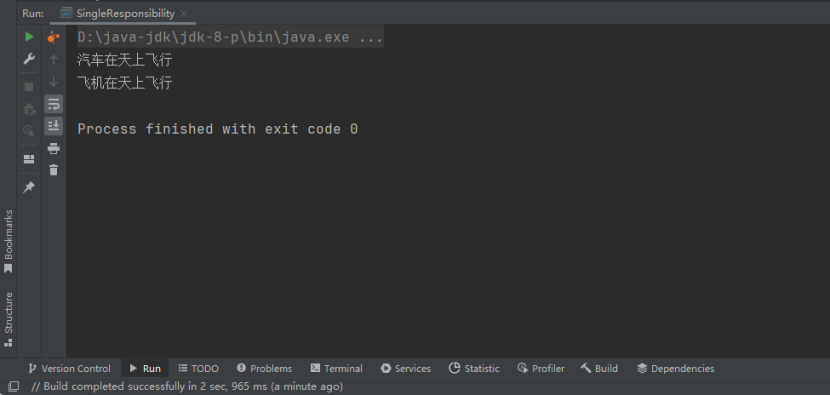Open the Version Control tool window
The image size is (830, 395).
tap(69, 369)
